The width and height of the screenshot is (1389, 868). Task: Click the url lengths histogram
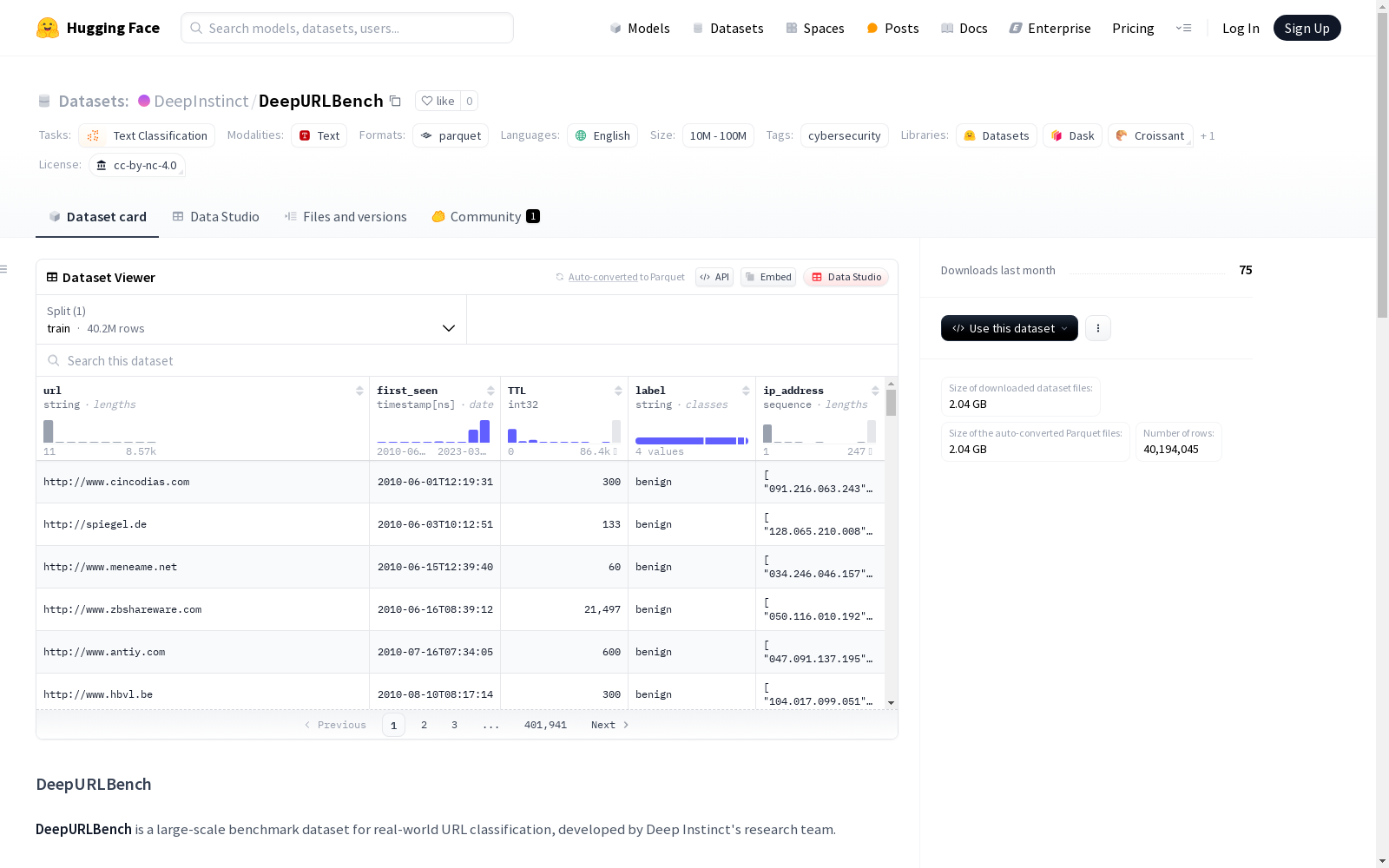[x=100, y=431]
